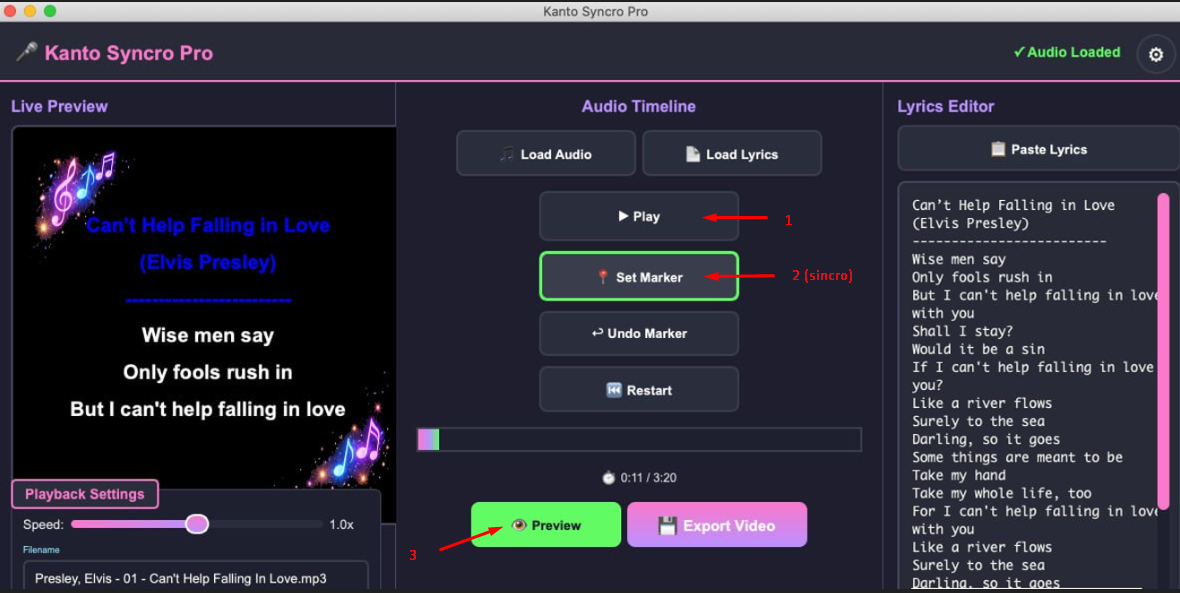The image size is (1180, 593).
Task: Open settings via the gear icon
Action: (1156, 55)
